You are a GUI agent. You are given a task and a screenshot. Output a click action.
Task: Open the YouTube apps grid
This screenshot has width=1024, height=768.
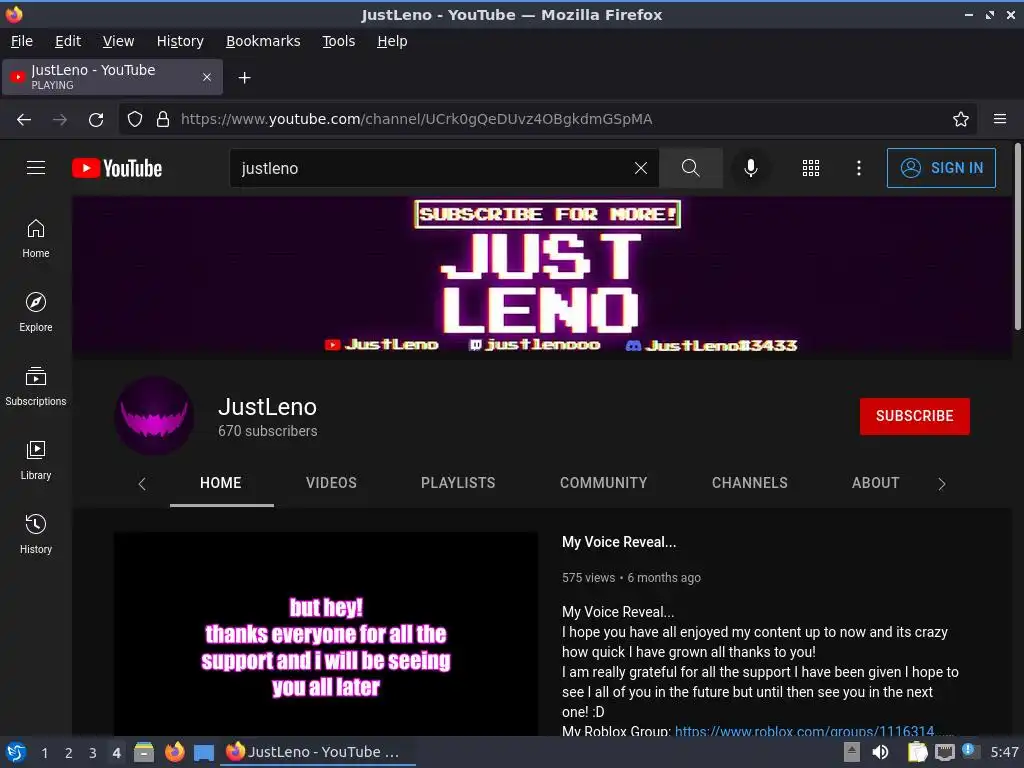pos(810,168)
